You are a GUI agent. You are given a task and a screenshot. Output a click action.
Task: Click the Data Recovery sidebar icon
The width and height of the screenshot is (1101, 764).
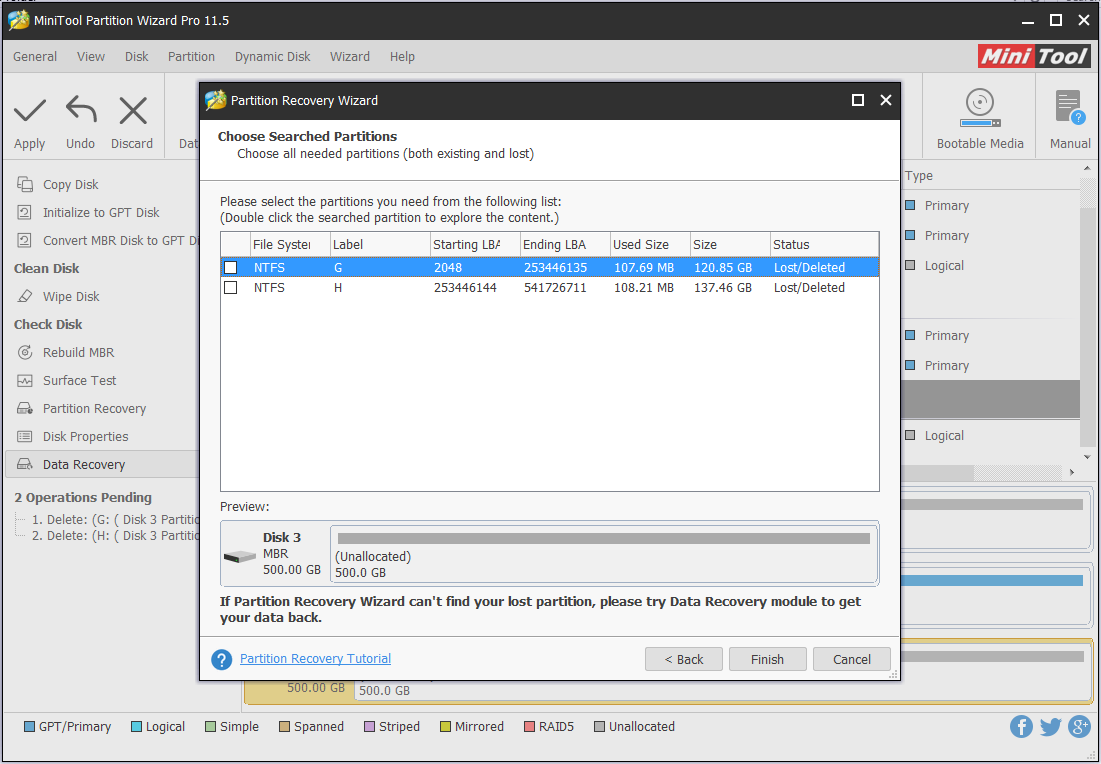[25, 465]
